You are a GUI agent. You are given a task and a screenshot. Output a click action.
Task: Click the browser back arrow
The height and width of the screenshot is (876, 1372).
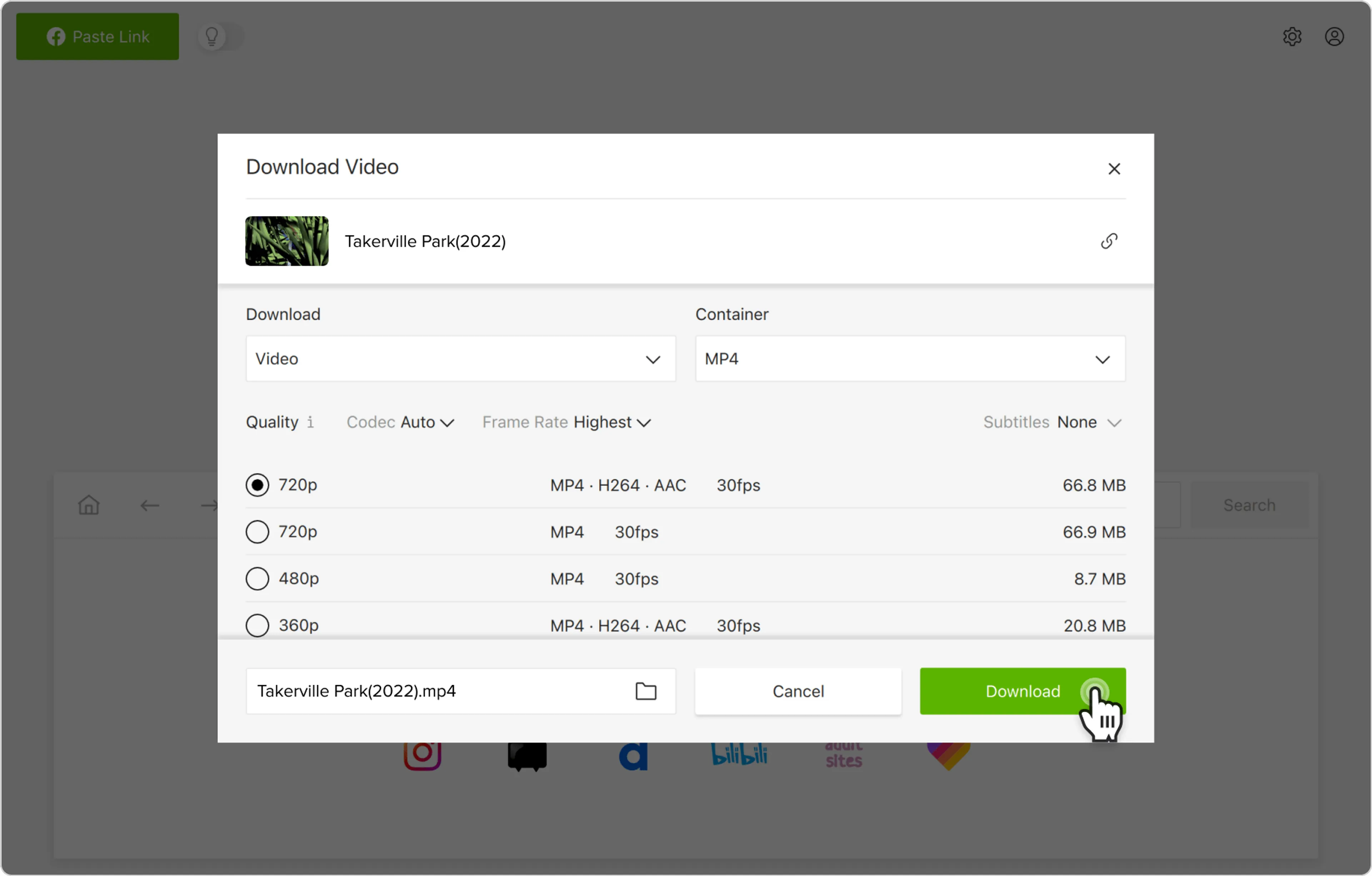tap(150, 505)
